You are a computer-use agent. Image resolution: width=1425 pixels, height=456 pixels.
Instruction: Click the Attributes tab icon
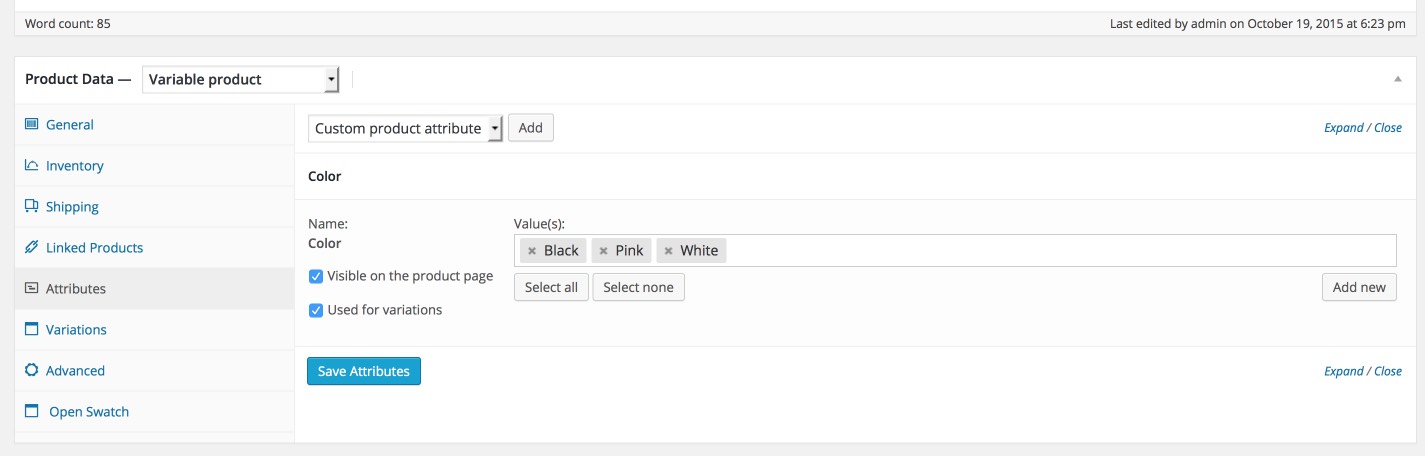point(31,289)
